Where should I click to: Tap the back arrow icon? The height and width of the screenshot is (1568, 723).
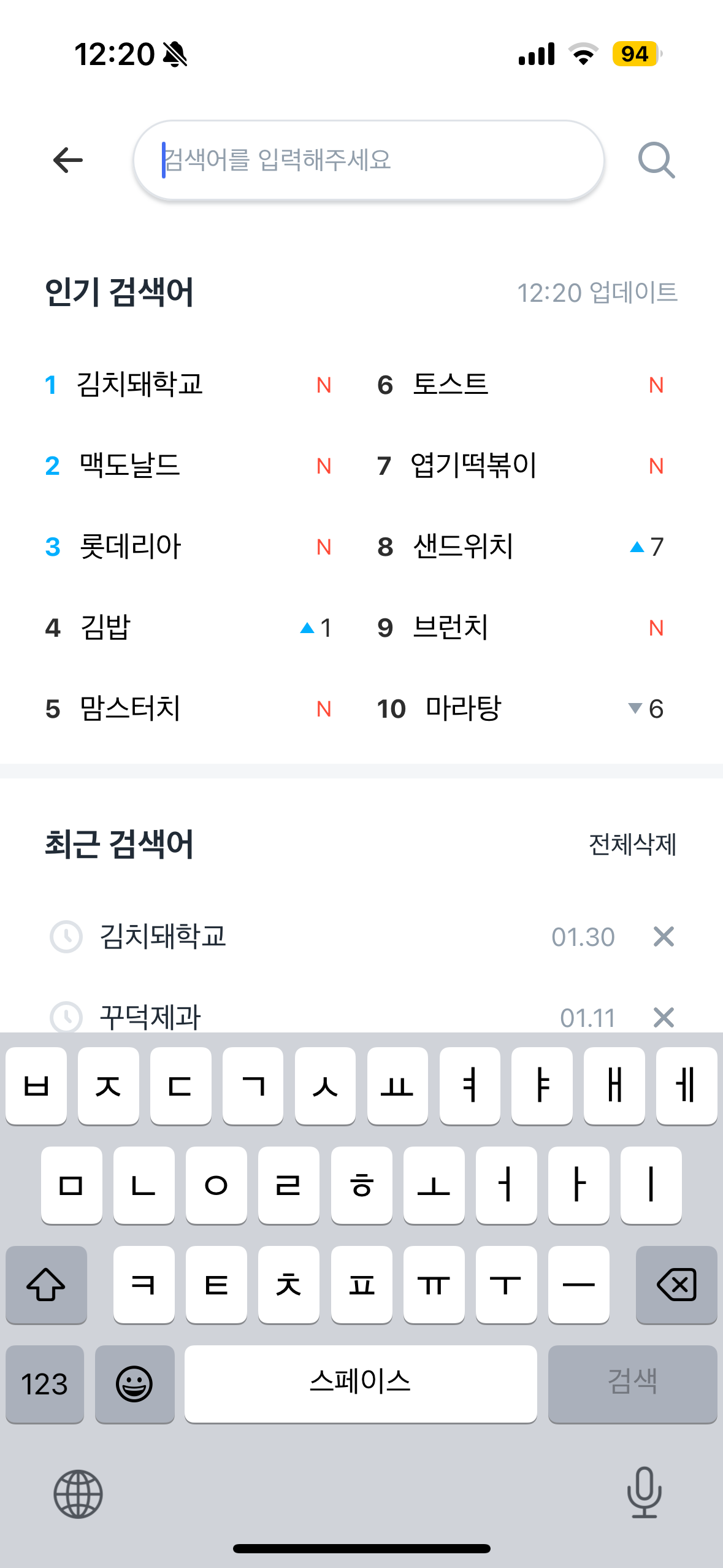(x=67, y=160)
